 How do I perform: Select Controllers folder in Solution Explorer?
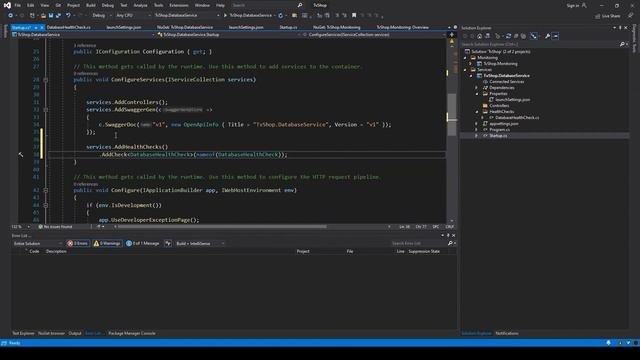pyautogui.click(x=499, y=106)
